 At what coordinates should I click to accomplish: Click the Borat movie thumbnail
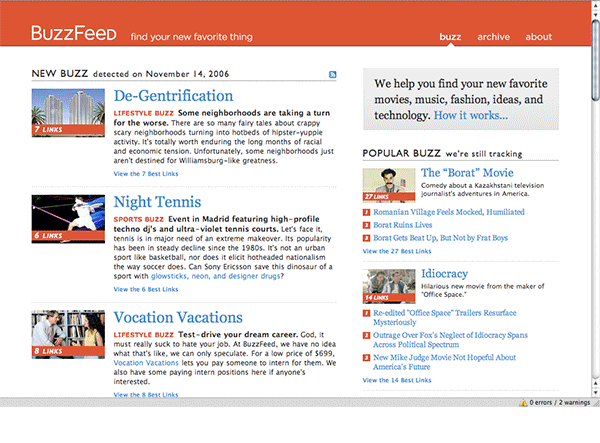389,185
